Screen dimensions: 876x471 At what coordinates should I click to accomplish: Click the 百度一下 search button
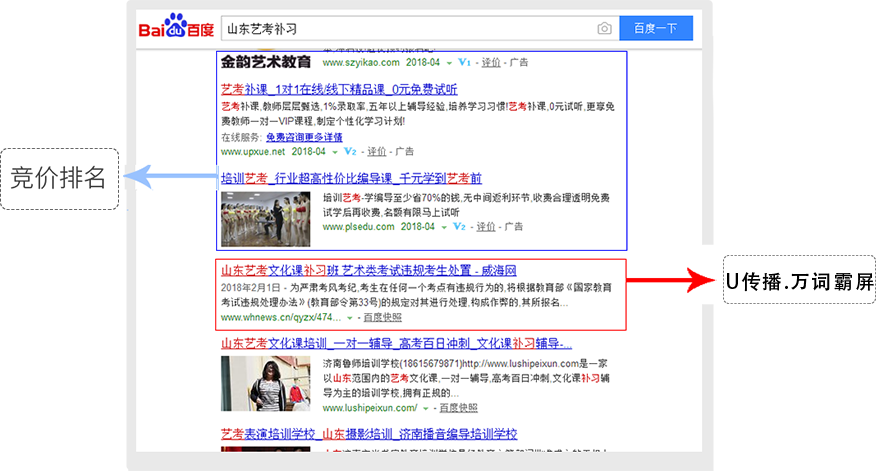point(656,28)
